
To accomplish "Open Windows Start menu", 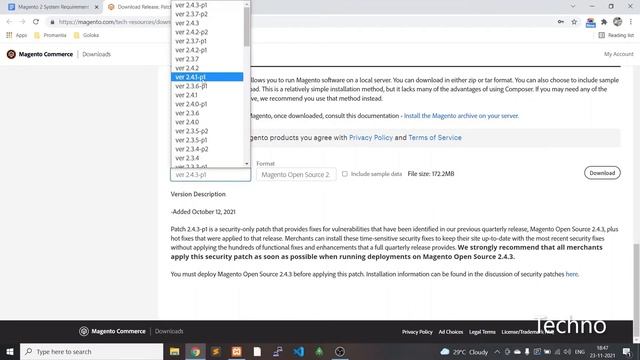I will pos(10,351).
